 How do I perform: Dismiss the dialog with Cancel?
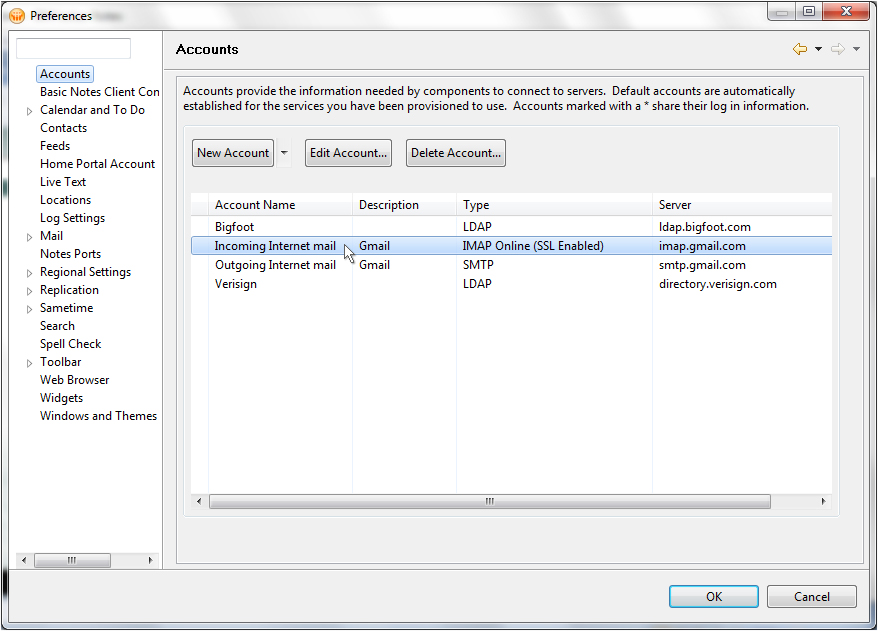coord(811,596)
